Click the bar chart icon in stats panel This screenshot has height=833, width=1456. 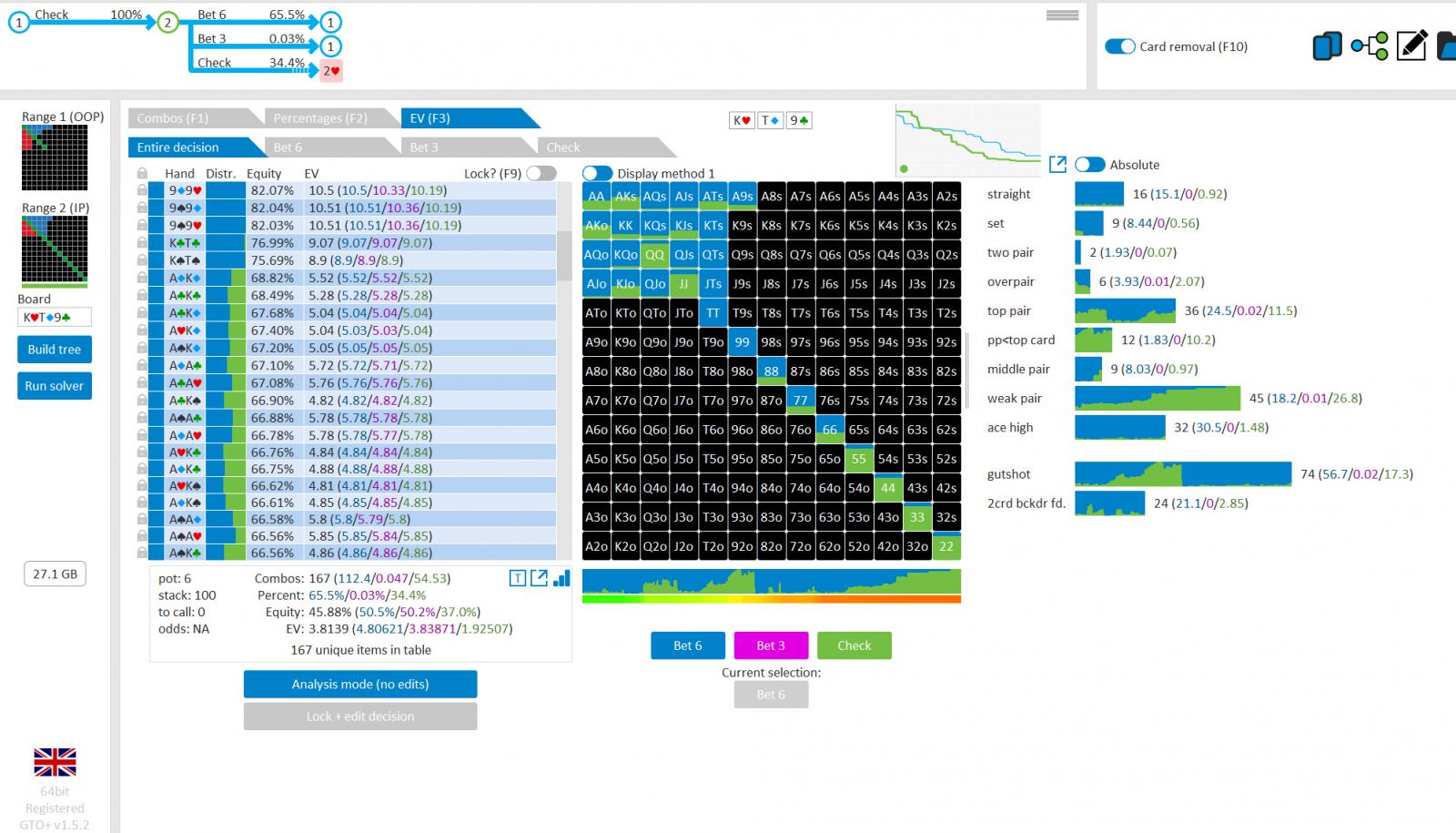pyautogui.click(x=561, y=578)
